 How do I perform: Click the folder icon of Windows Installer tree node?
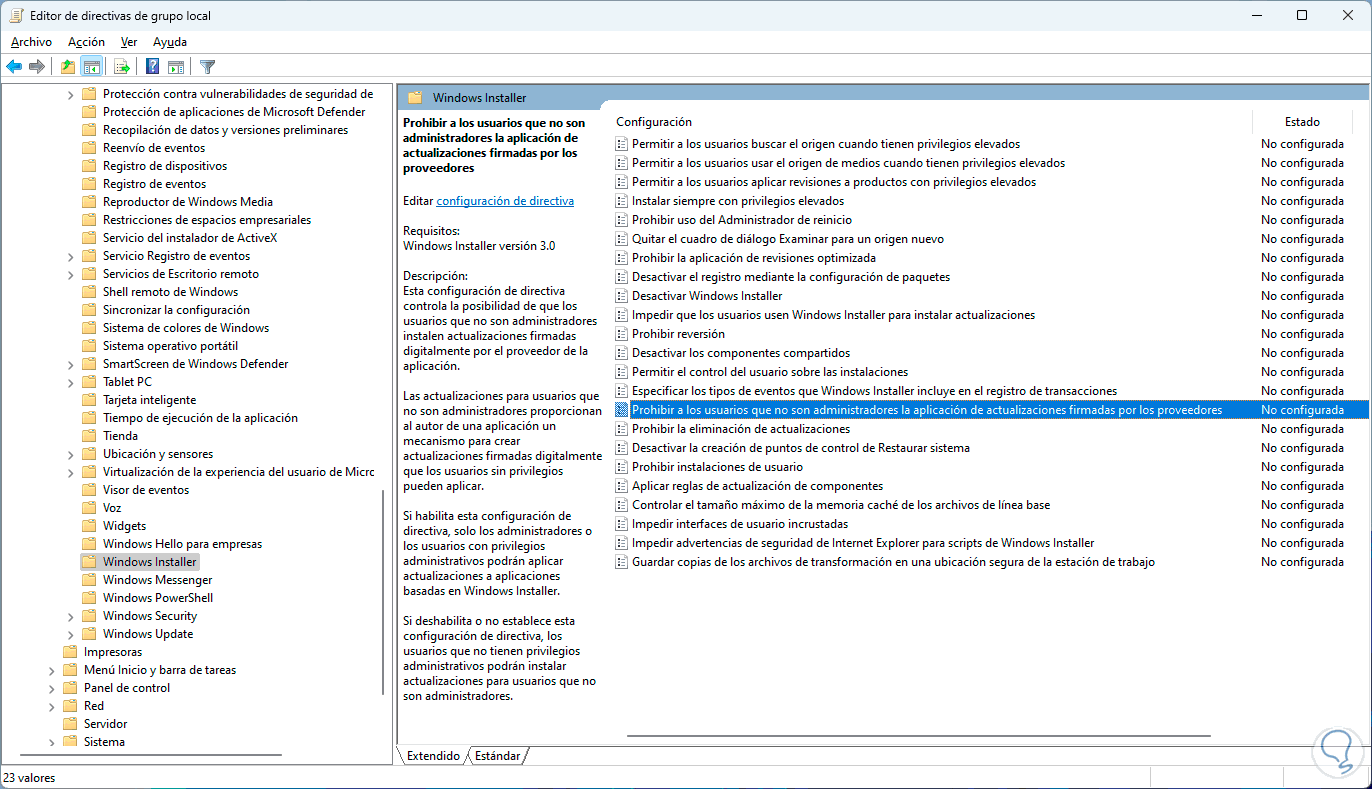89,562
